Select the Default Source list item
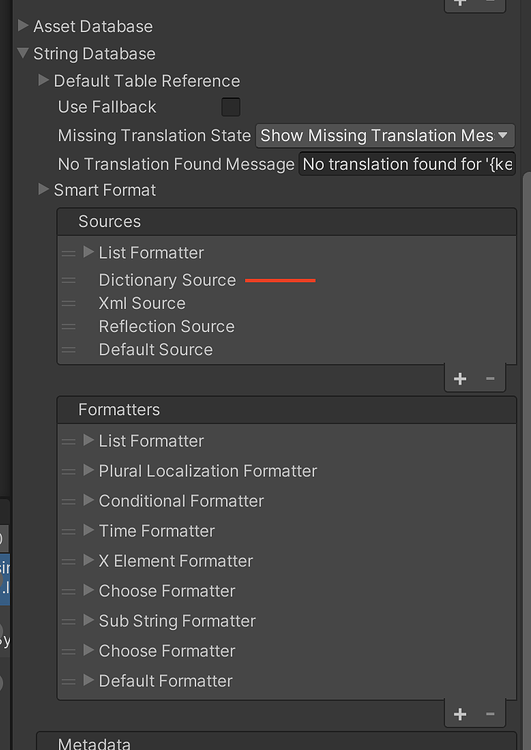 [x=155, y=350]
